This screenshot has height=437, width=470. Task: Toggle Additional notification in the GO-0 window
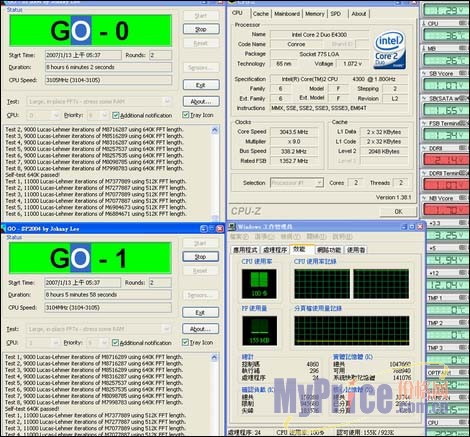click(x=116, y=115)
